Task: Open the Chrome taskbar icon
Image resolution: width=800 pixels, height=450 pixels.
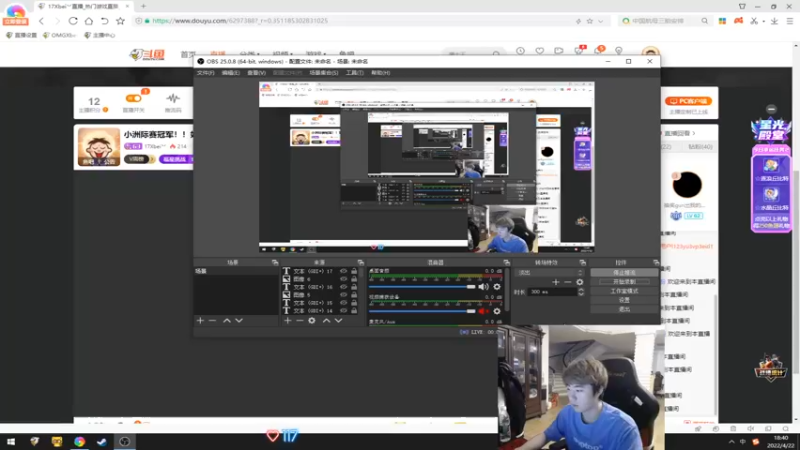Action: pos(80,442)
